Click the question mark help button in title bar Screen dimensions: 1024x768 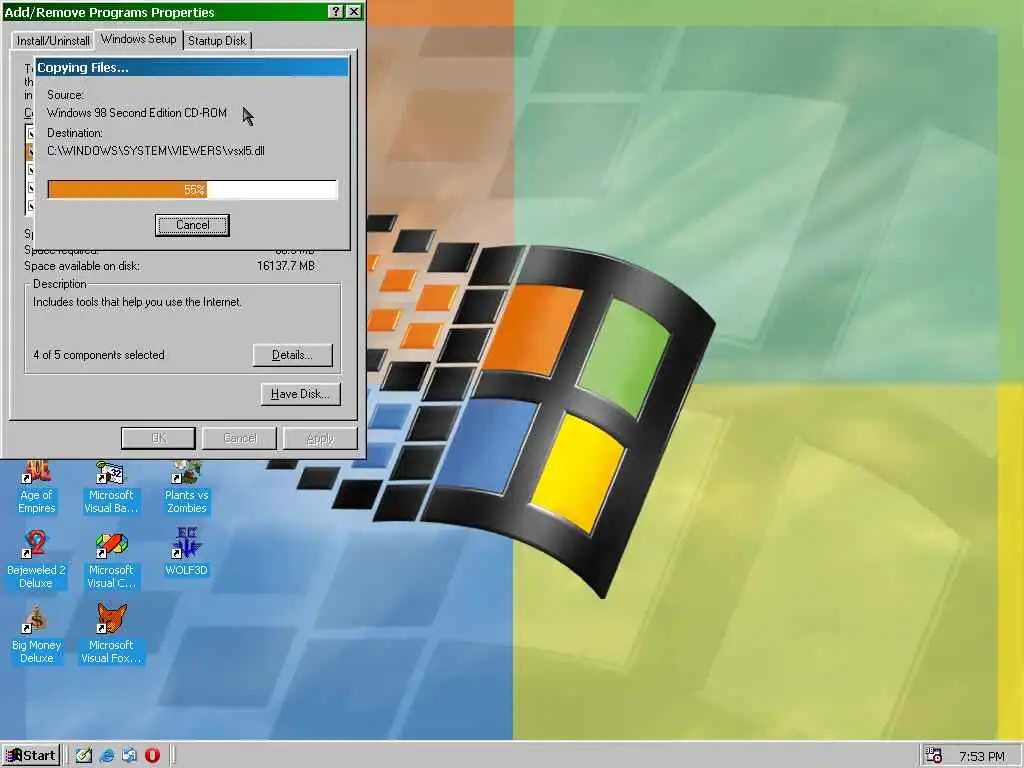click(335, 11)
